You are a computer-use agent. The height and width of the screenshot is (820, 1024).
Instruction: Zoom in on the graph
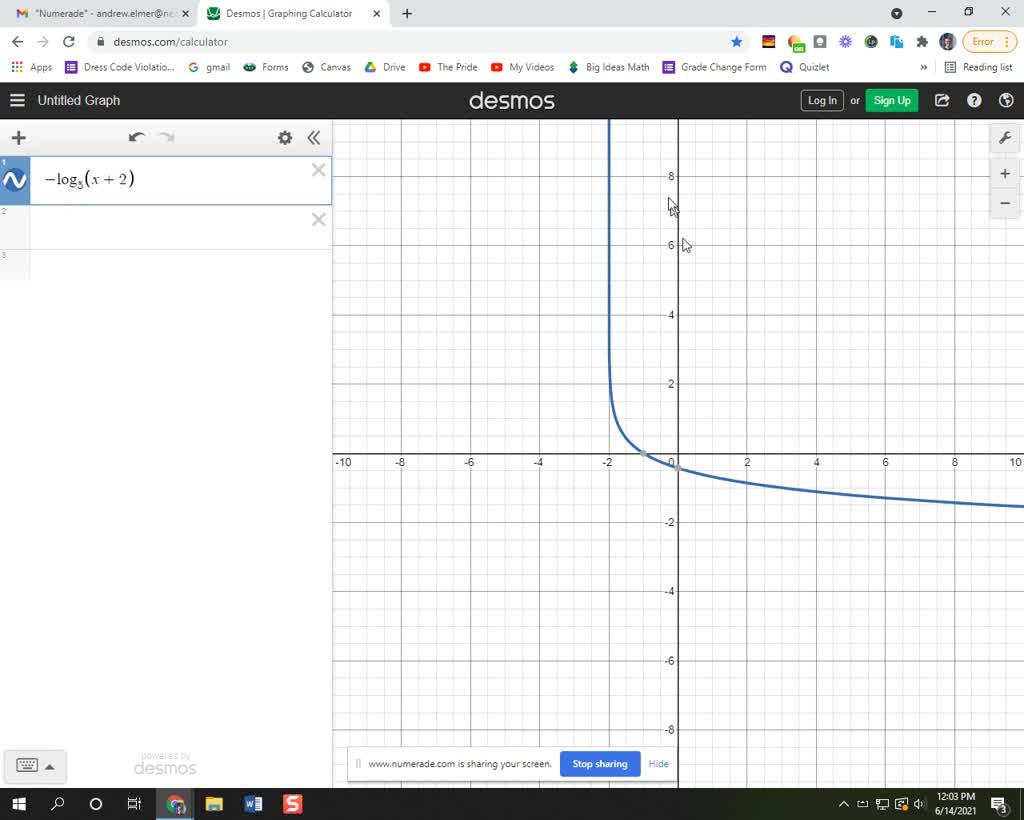coord(1004,173)
